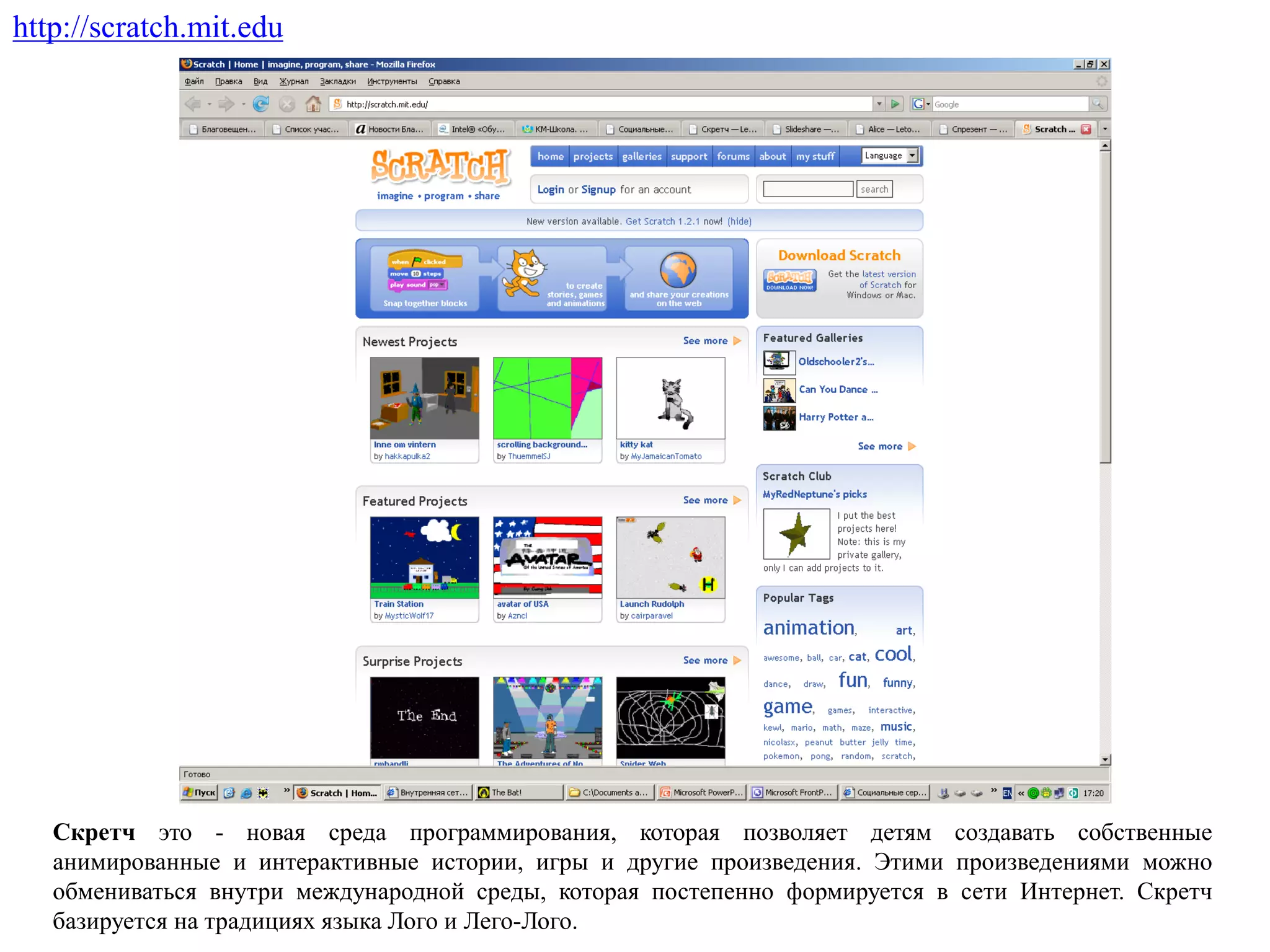The width and height of the screenshot is (1270, 952).
Task: Open the C:\Documents folder taskbar item
Action: pyautogui.click(x=610, y=793)
